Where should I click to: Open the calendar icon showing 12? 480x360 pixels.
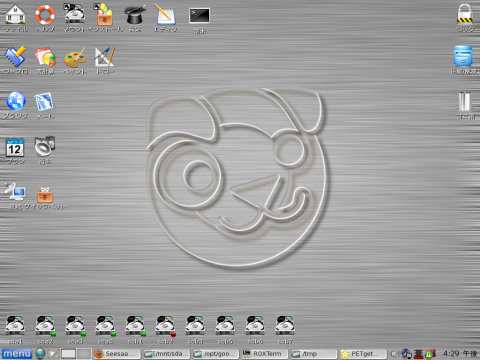coord(15,147)
